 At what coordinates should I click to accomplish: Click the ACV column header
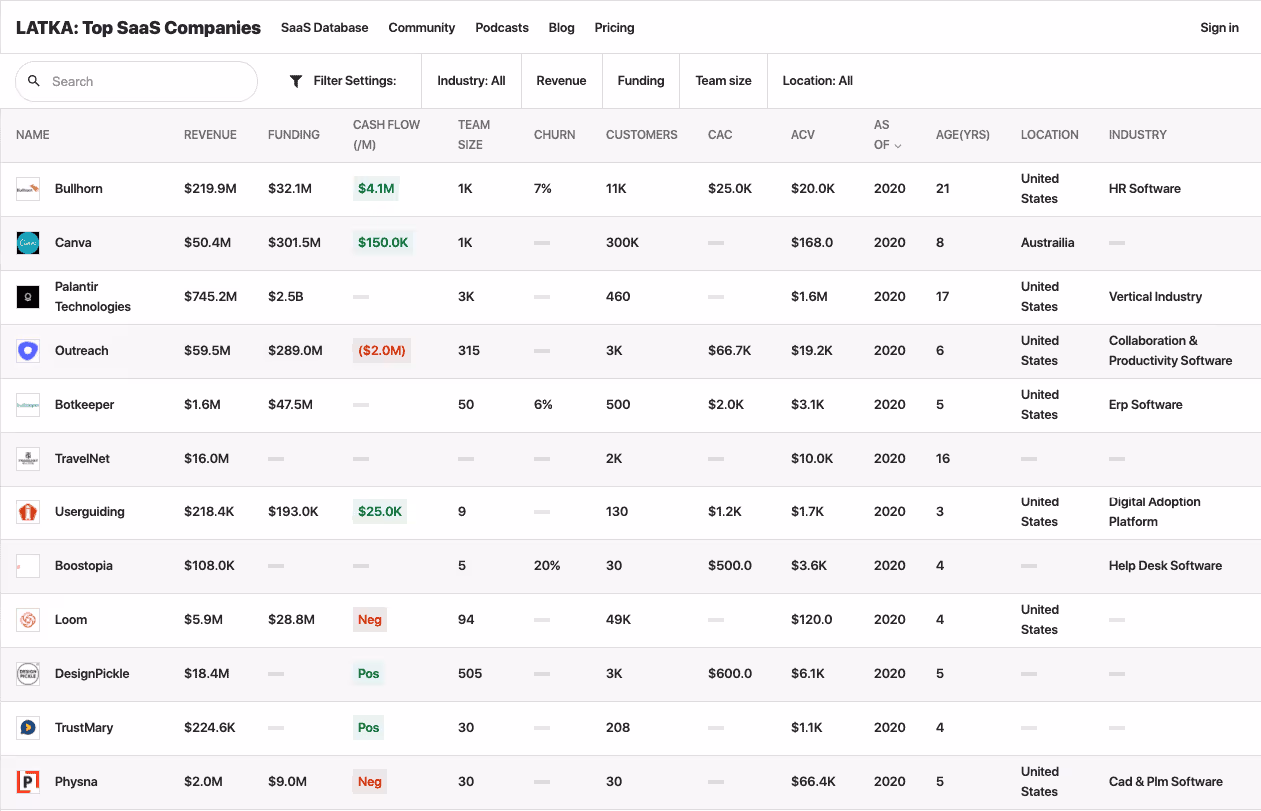[804, 135]
